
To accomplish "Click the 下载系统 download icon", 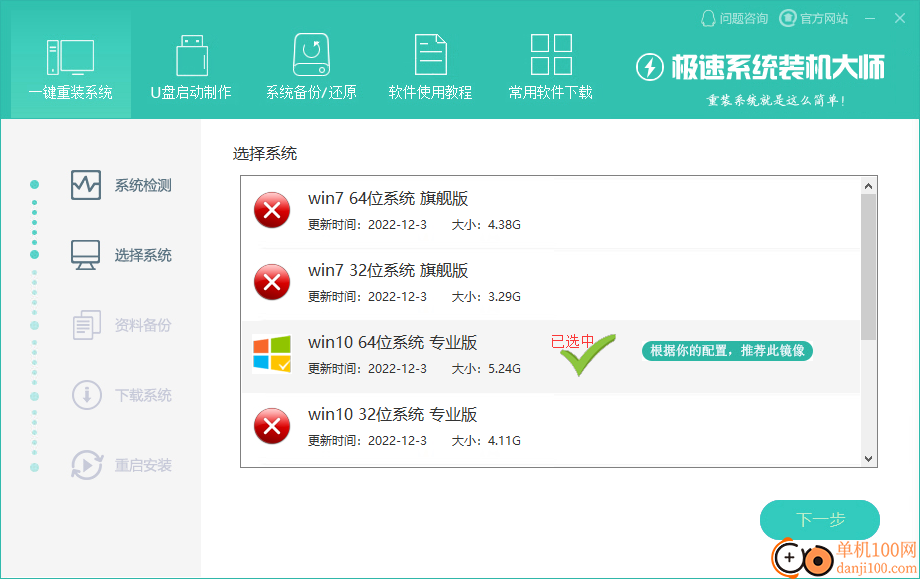I will [87, 395].
